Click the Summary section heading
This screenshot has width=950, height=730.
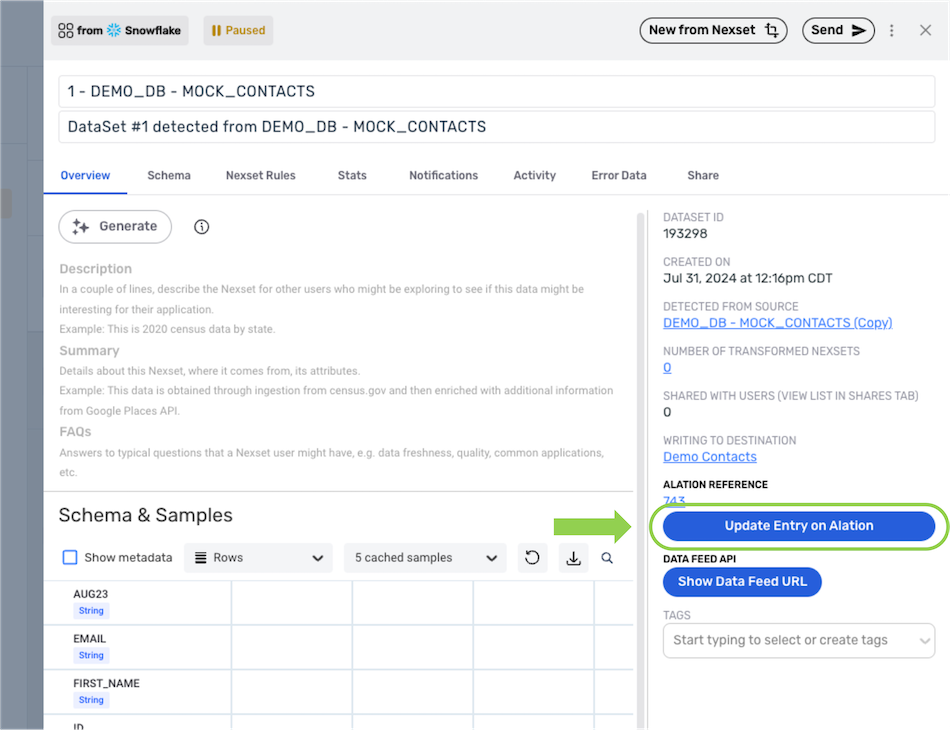[89, 351]
